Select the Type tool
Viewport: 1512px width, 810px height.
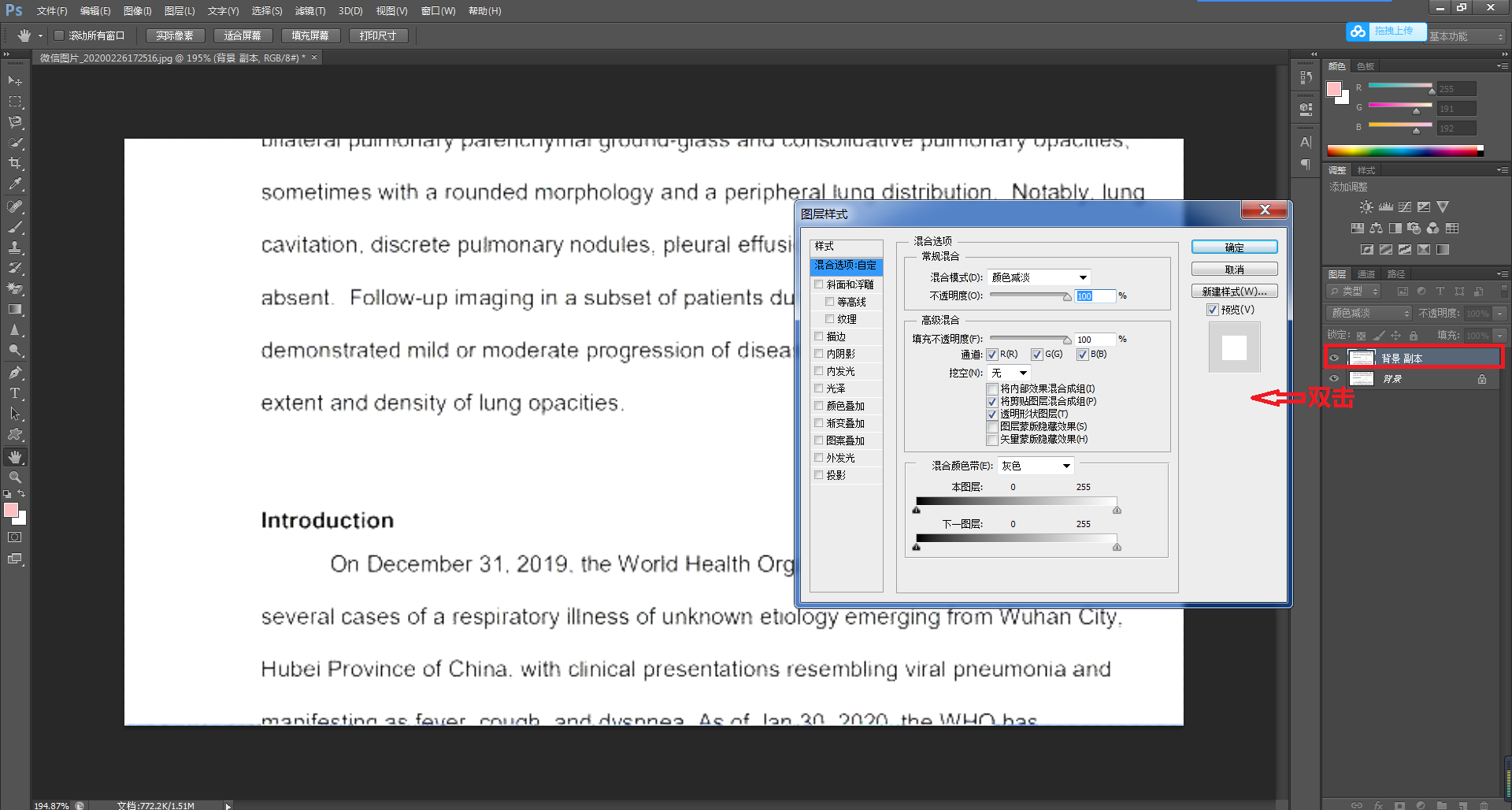(15, 393)
